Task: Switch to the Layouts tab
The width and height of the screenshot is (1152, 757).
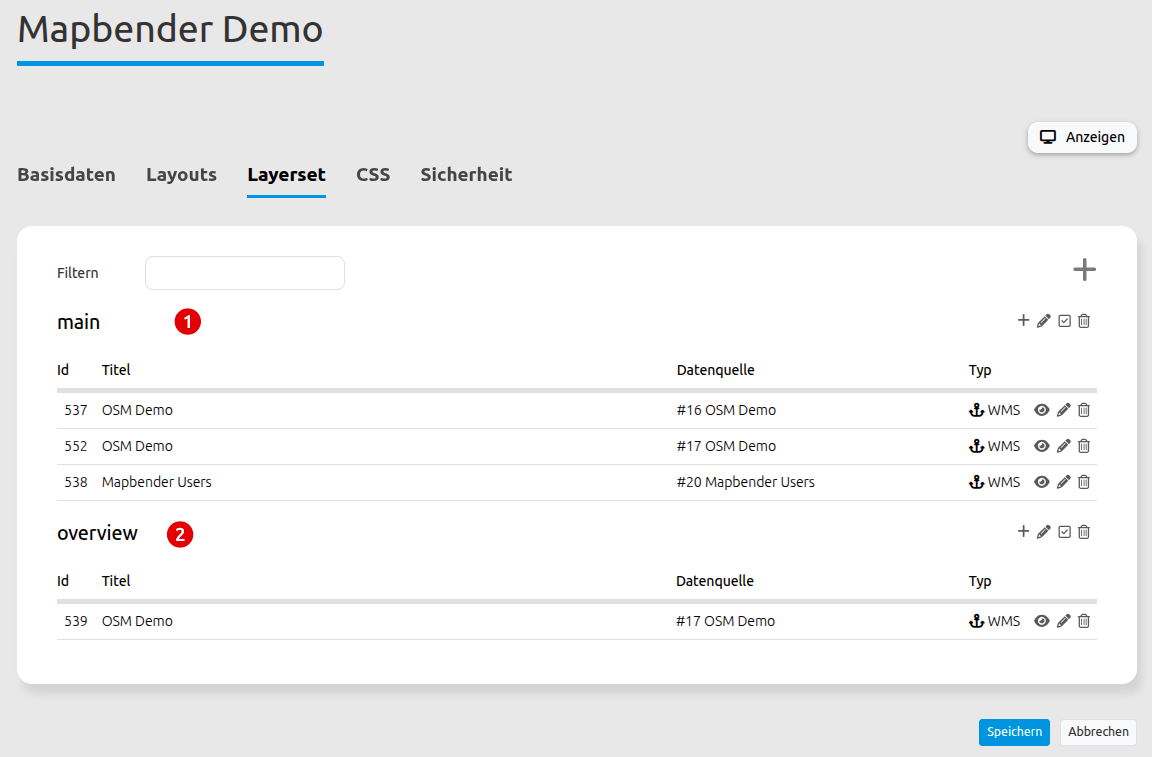Action: coord(181,175)
